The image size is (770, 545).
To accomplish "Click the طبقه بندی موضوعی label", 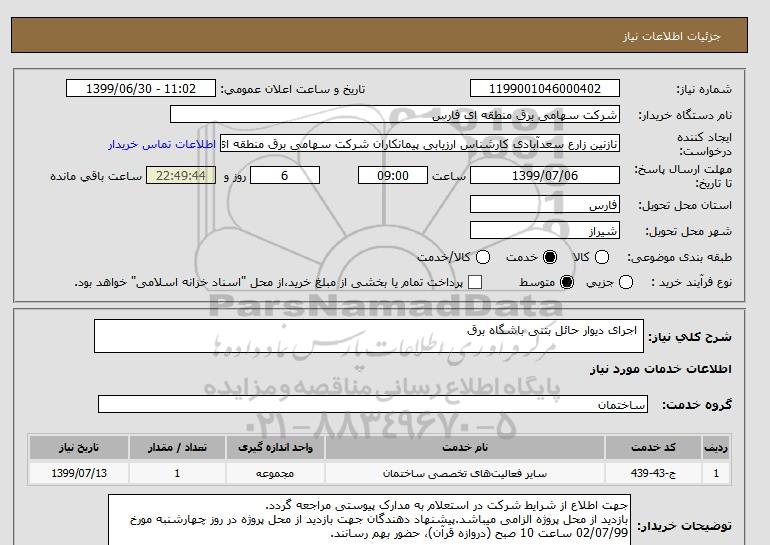I will pyautogui.click(x=679, y=257).
